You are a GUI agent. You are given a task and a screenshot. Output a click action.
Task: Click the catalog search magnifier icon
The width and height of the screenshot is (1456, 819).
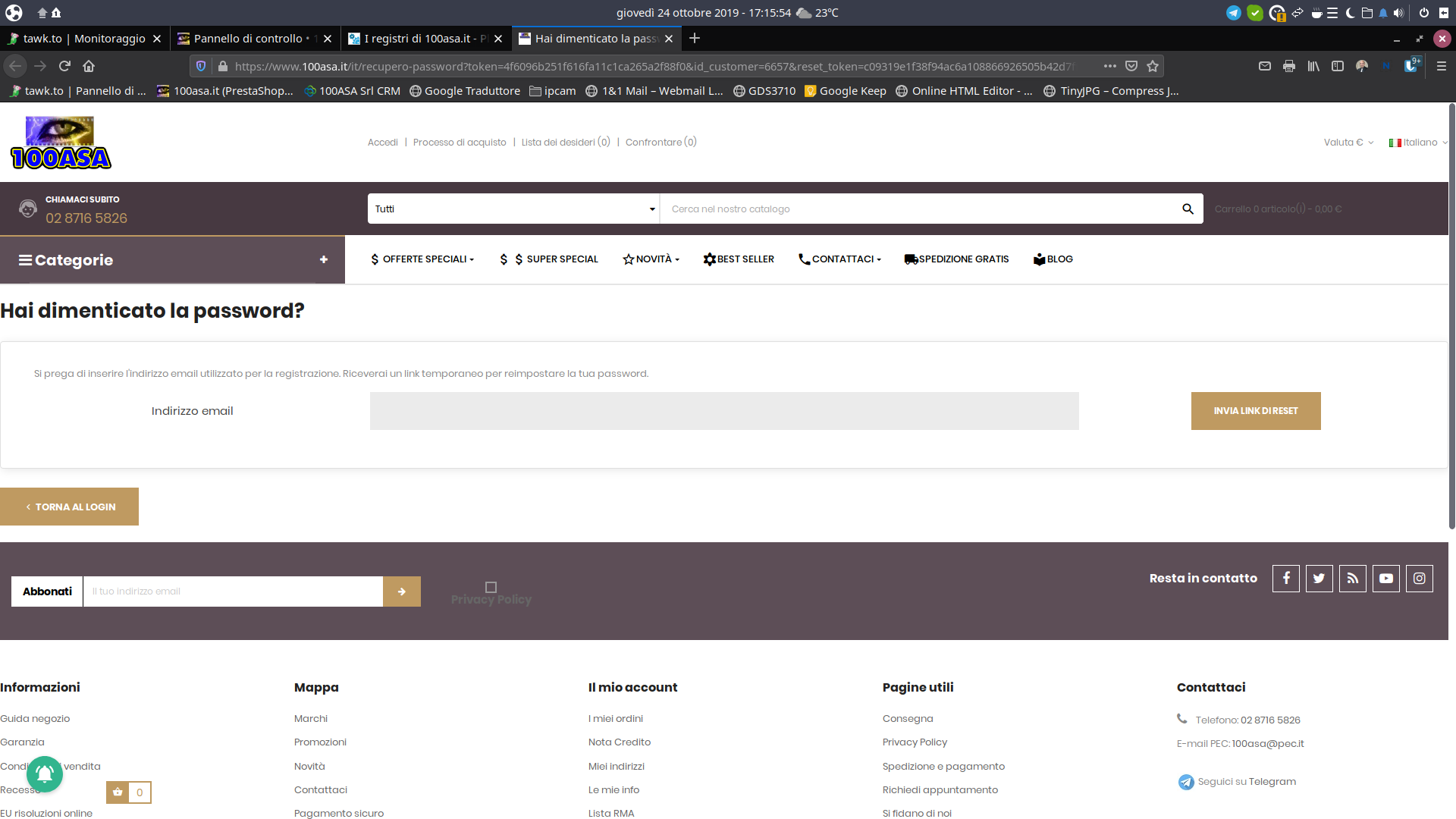tap(1187, 209)
